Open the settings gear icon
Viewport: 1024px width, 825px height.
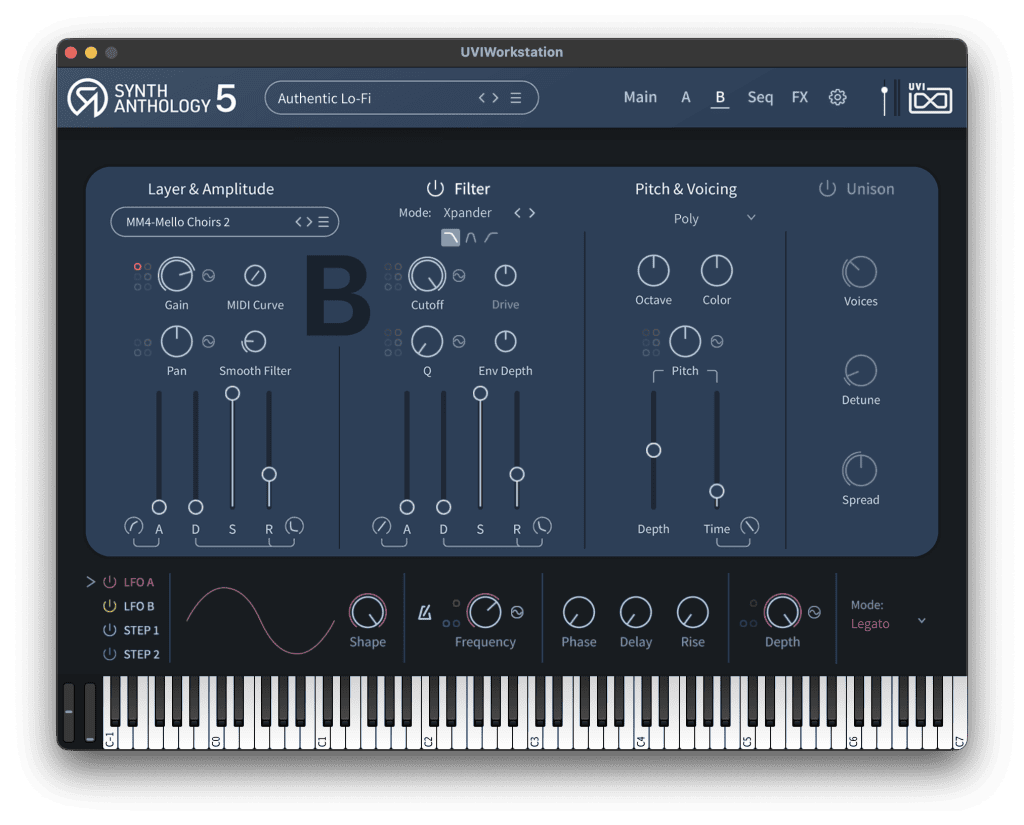pos(837,97)
